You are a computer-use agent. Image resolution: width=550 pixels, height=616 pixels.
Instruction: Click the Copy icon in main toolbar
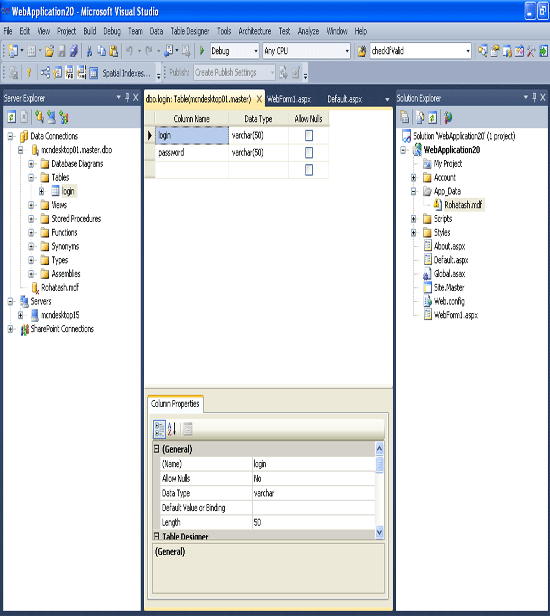101,51
